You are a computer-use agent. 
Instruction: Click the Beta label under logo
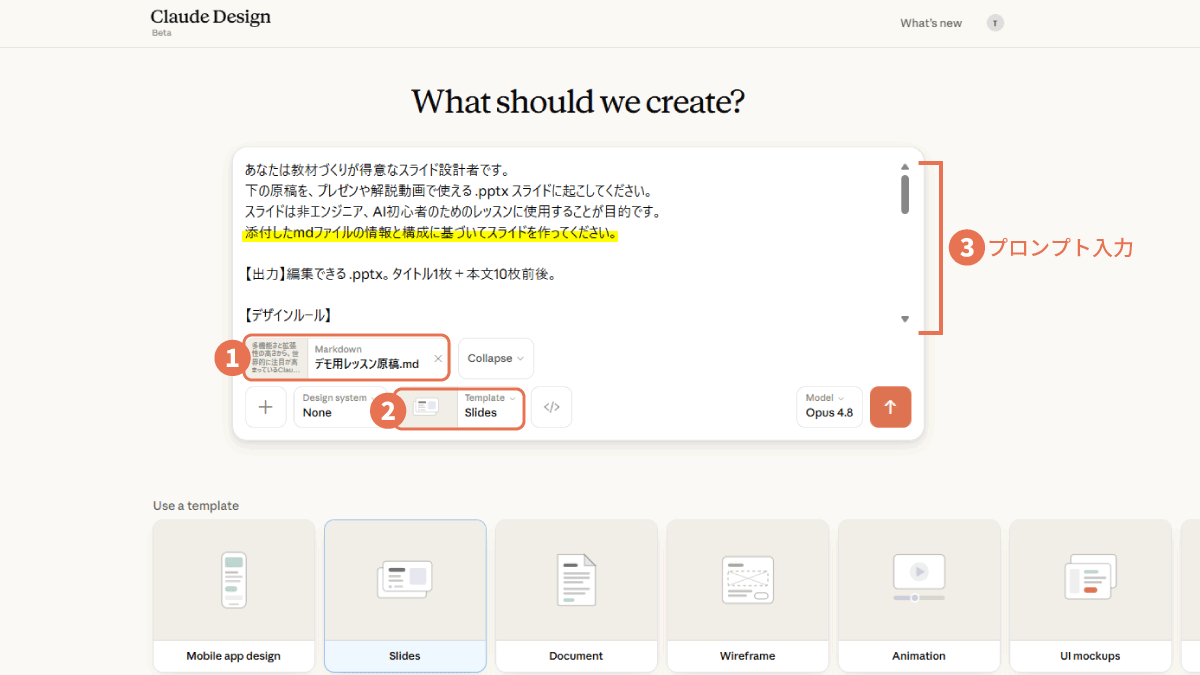(x=161, y=33)
